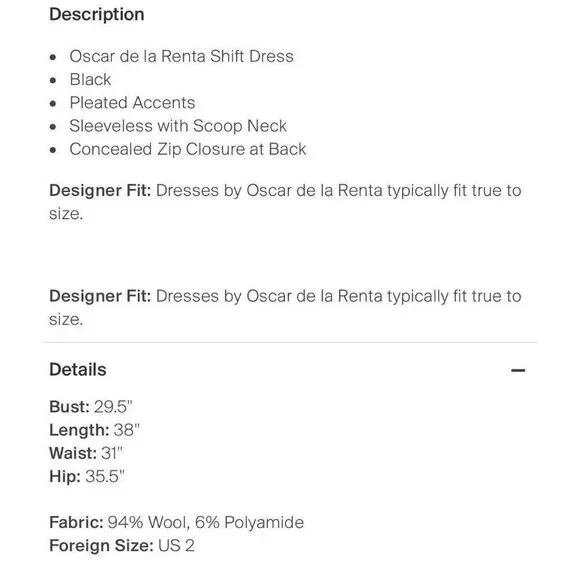Collapse the Details section with the minus icon
580x580 pixels.
tap(518, 370)
